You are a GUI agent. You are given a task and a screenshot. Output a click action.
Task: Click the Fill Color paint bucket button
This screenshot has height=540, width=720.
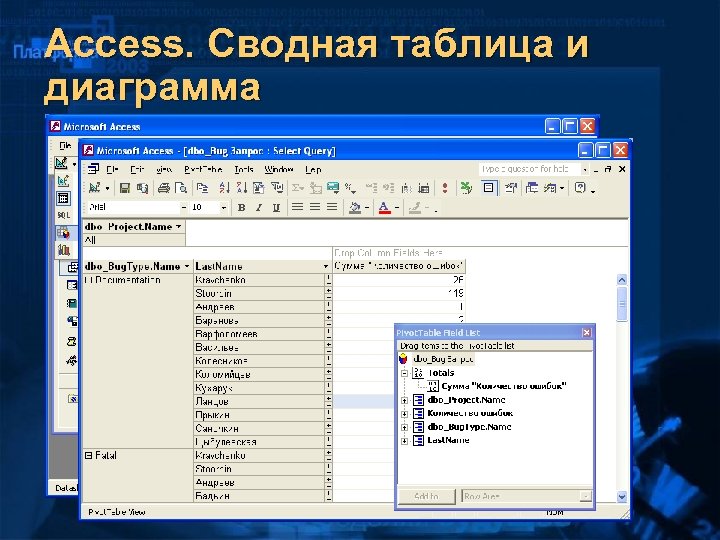(354, 208)
